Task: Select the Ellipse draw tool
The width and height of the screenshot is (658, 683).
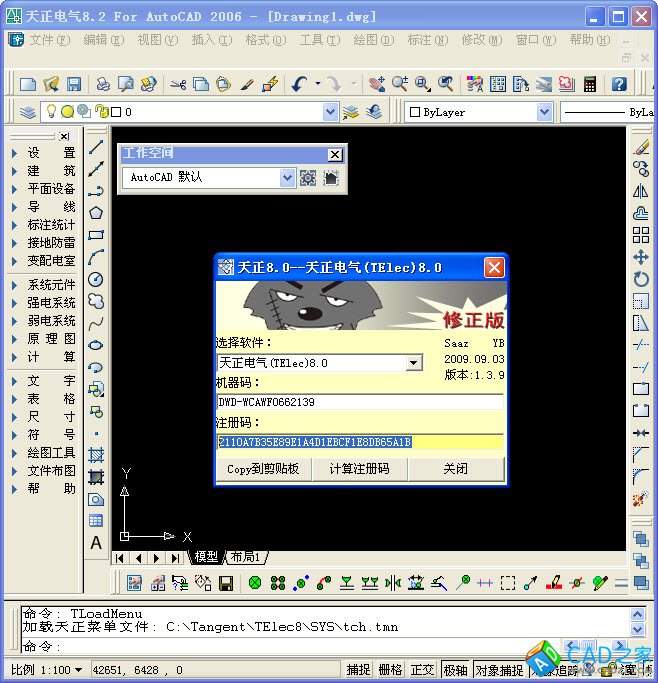Action: pyautogui.click(x=96, y=345)
